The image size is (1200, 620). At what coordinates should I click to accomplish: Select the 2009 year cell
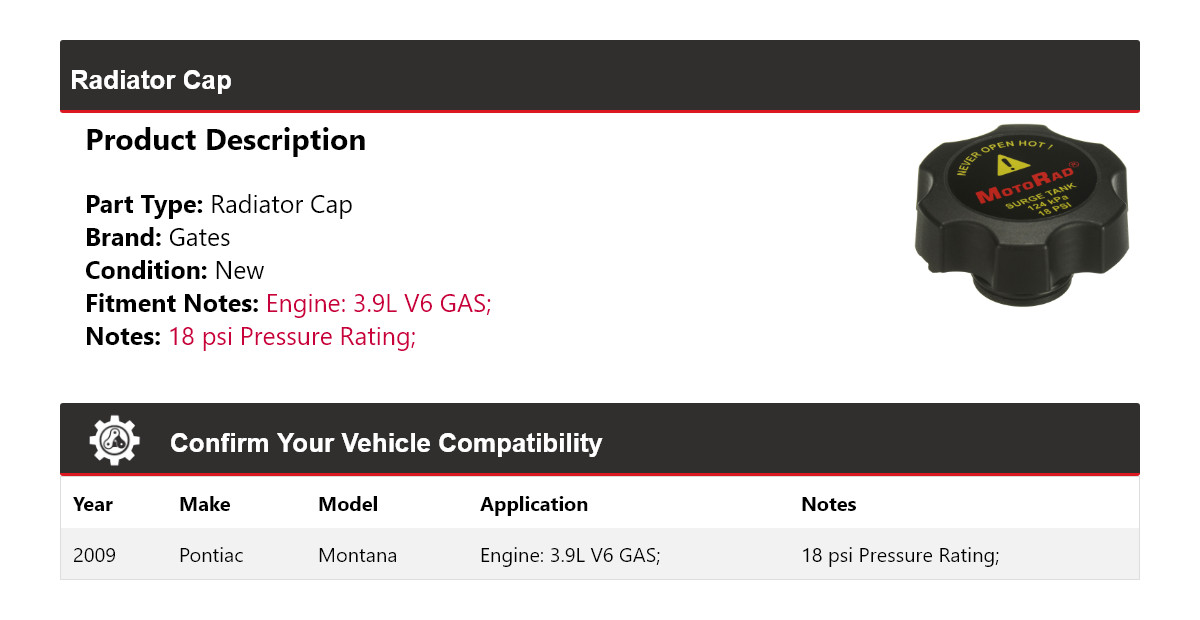pos(94,555)
